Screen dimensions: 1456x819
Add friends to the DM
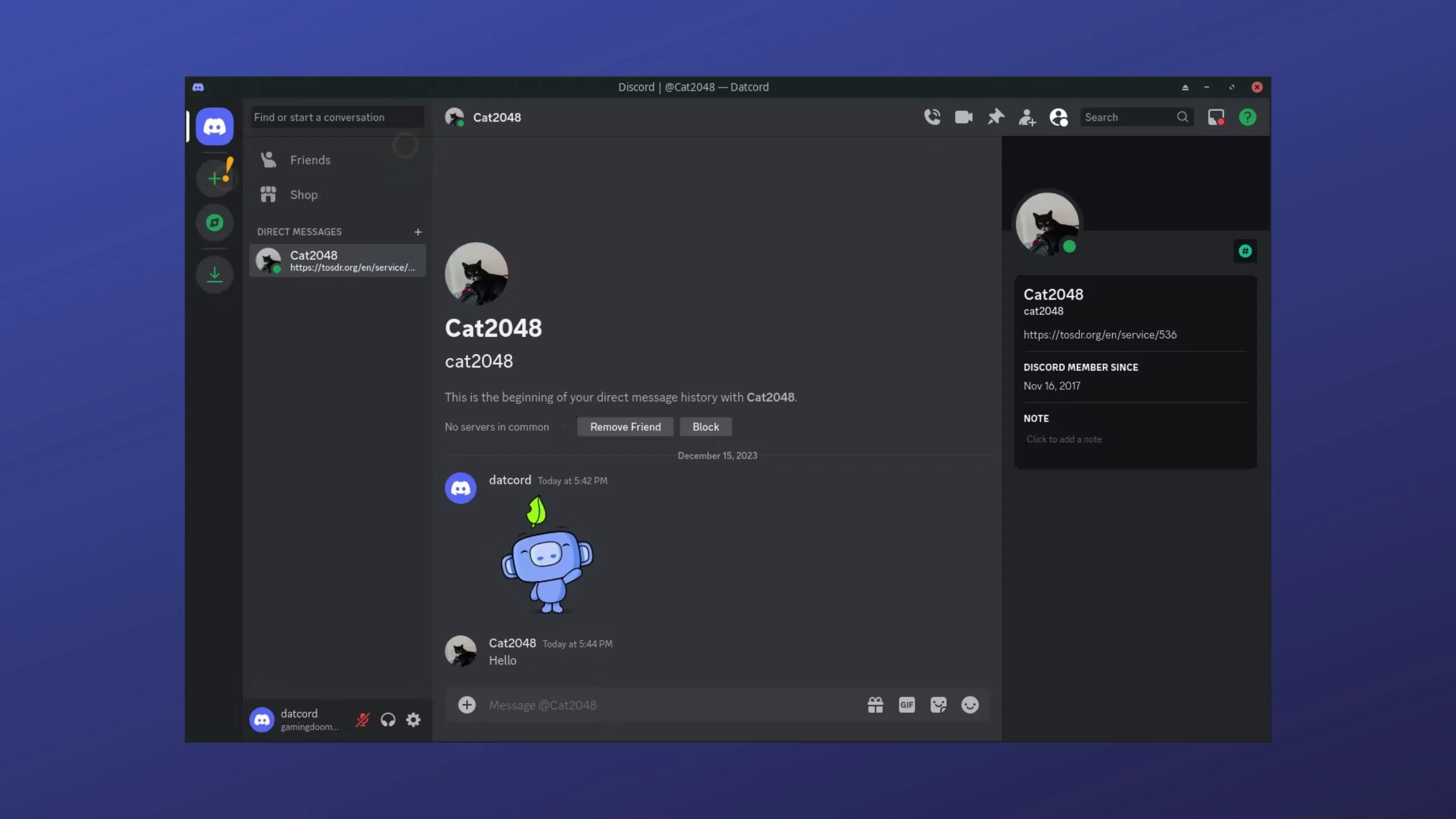pyautogui.click(x=1027, y=117)
